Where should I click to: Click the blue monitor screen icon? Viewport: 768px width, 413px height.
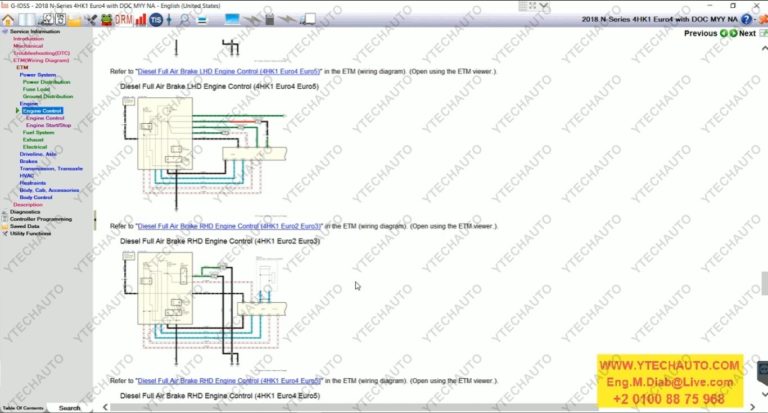click(232, 20)
